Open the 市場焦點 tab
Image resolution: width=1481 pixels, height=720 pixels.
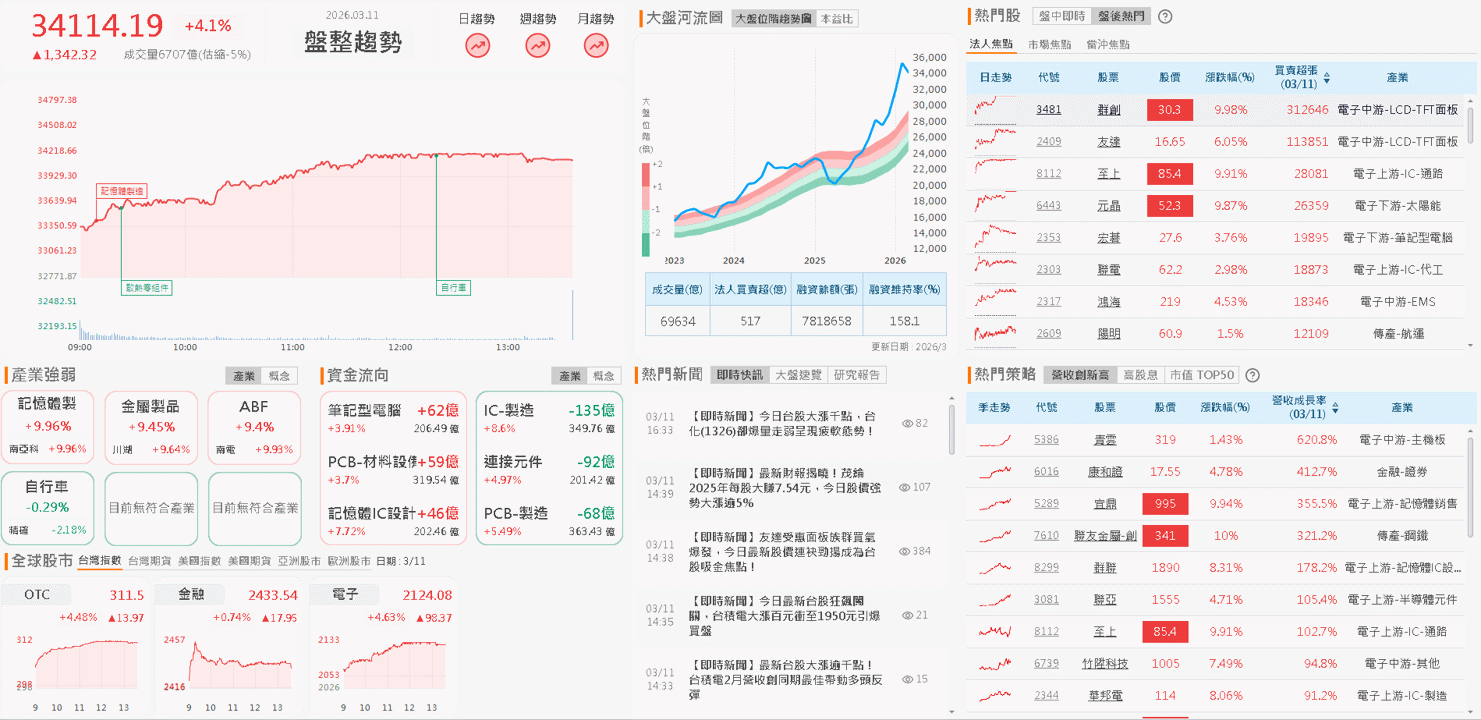1049,45
